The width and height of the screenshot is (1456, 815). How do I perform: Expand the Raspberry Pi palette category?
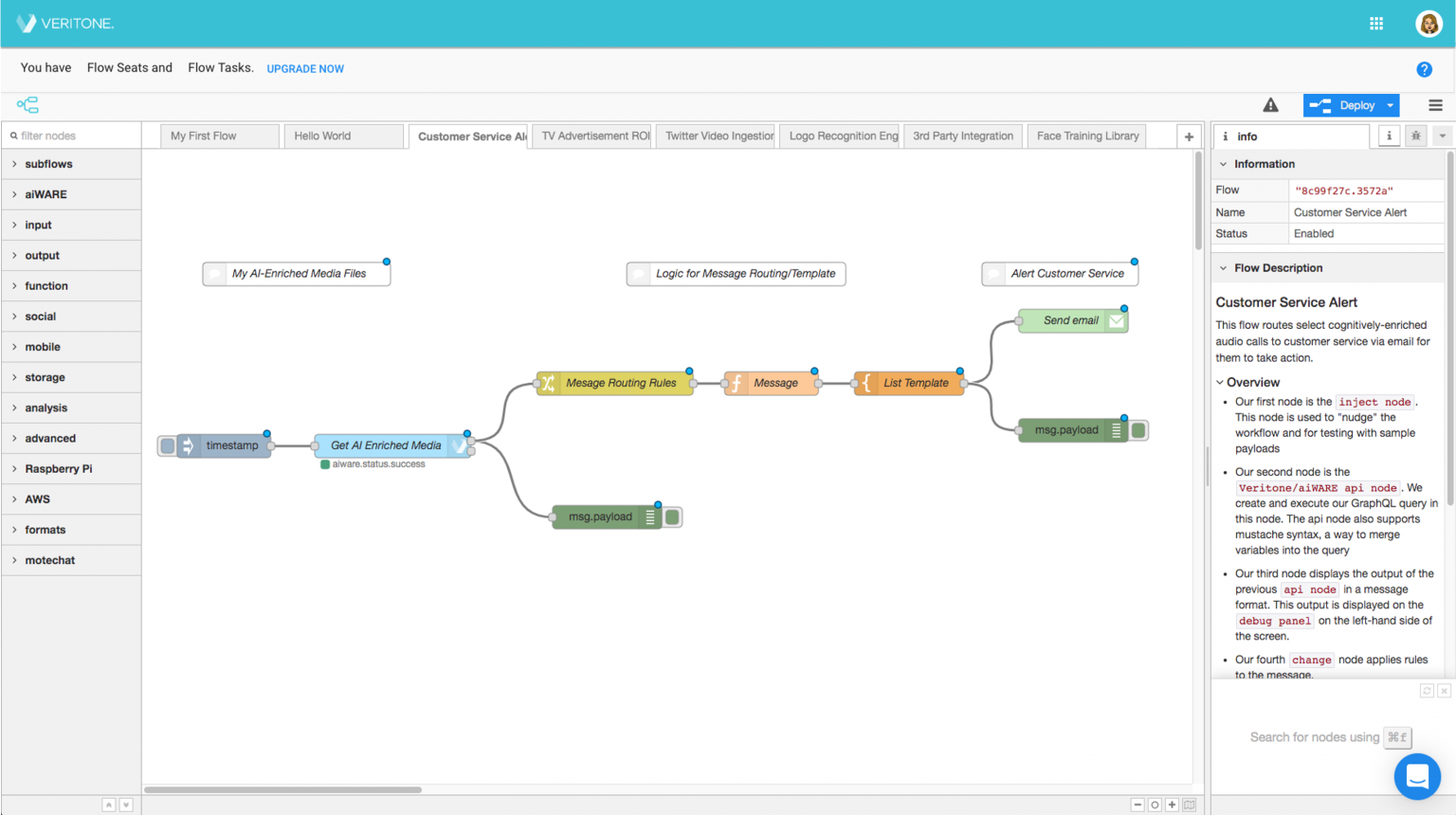click(x=58, y=469)
